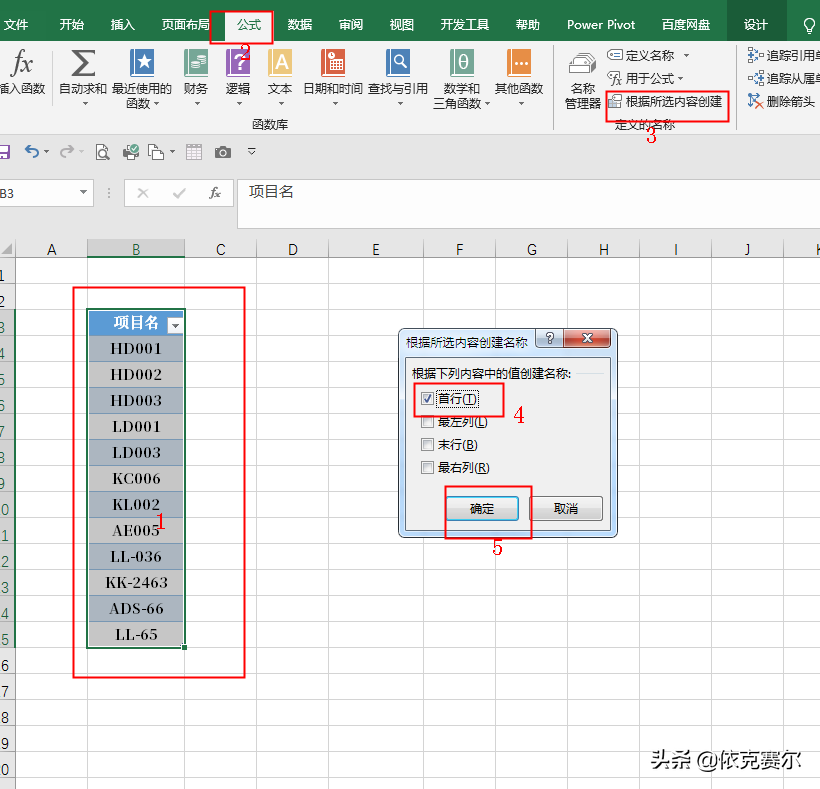Expand the AutoSum dropdown arrow
This screenshot has width=820, height=789.
click(85, 104)
